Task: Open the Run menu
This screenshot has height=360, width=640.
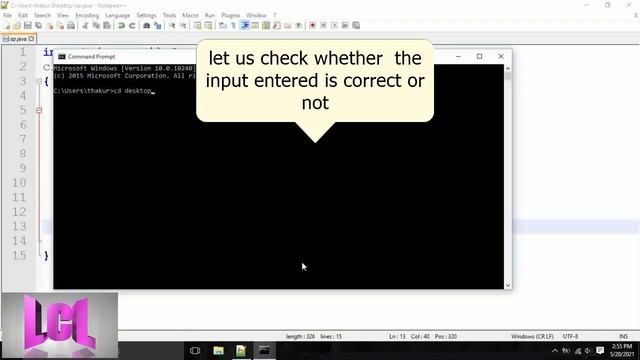Action: [210, 16]
